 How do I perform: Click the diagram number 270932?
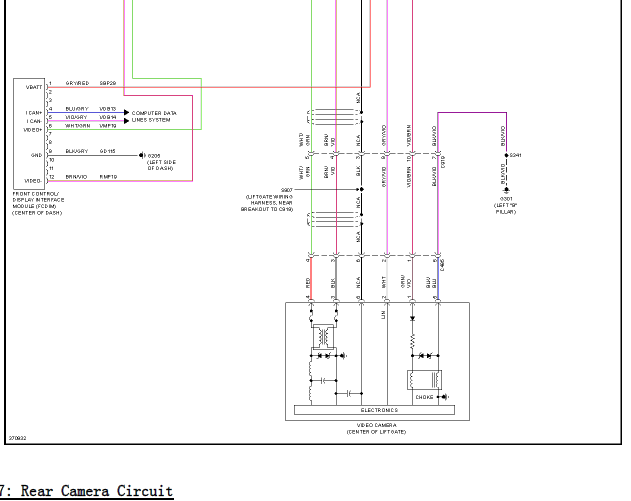(x=18, y=438)
